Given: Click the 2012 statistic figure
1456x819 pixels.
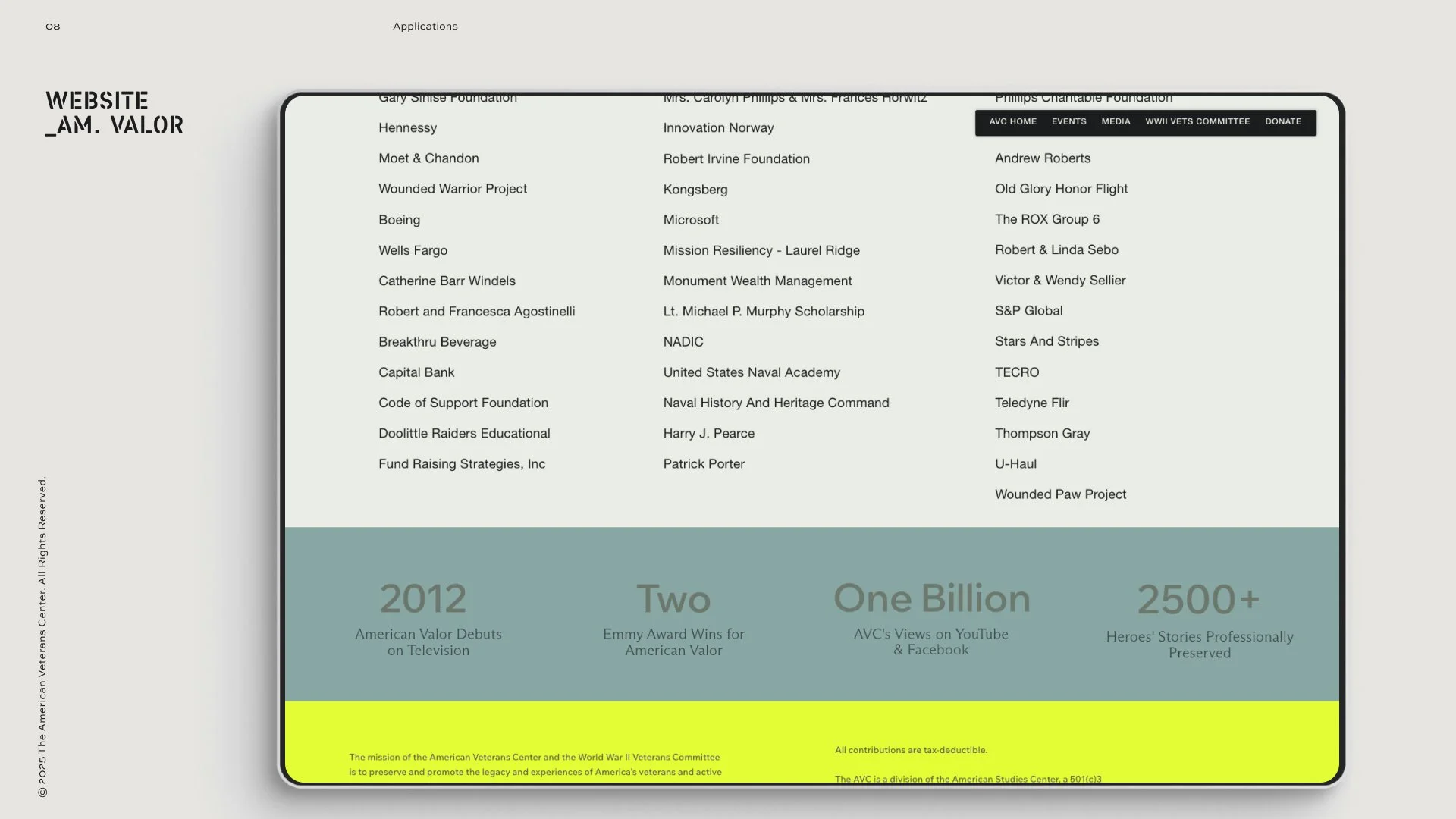Looking at the screenshot, I should (423, 599).
